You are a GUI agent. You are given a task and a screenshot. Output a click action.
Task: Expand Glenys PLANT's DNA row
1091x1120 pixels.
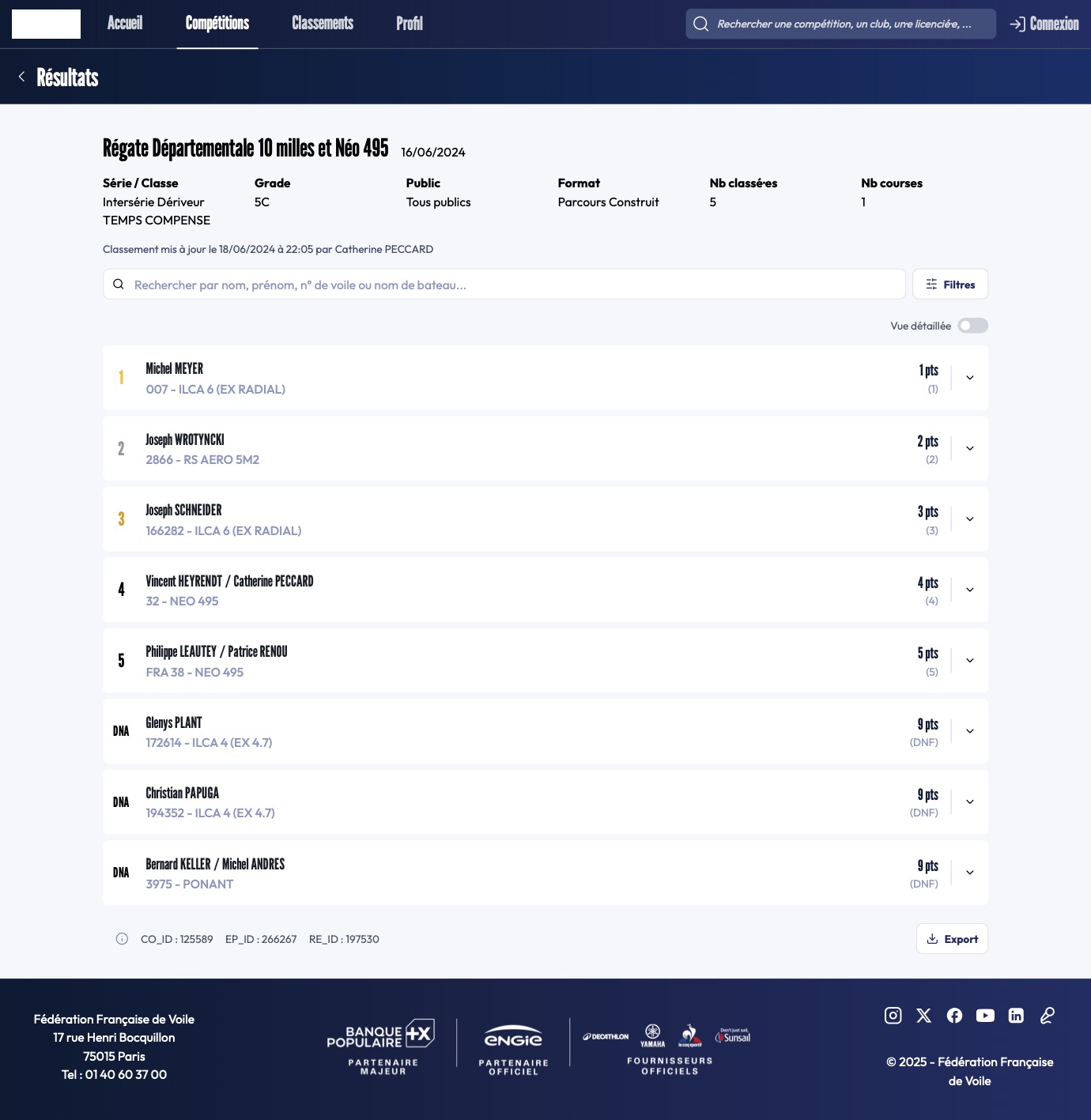pos(969,731)
